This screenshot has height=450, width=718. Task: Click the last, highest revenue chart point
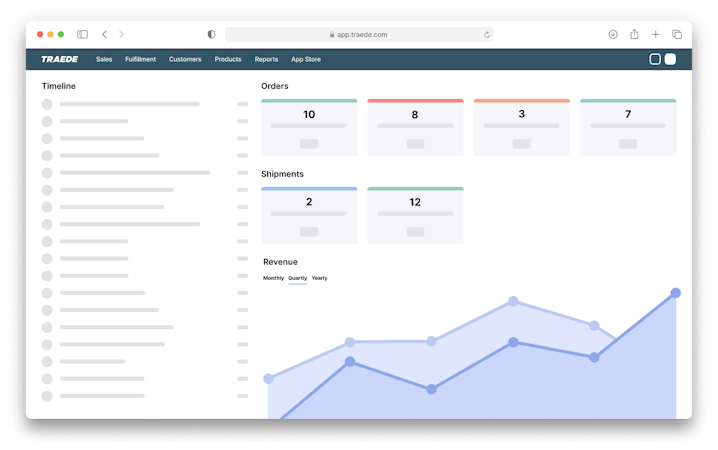point(675,293)
